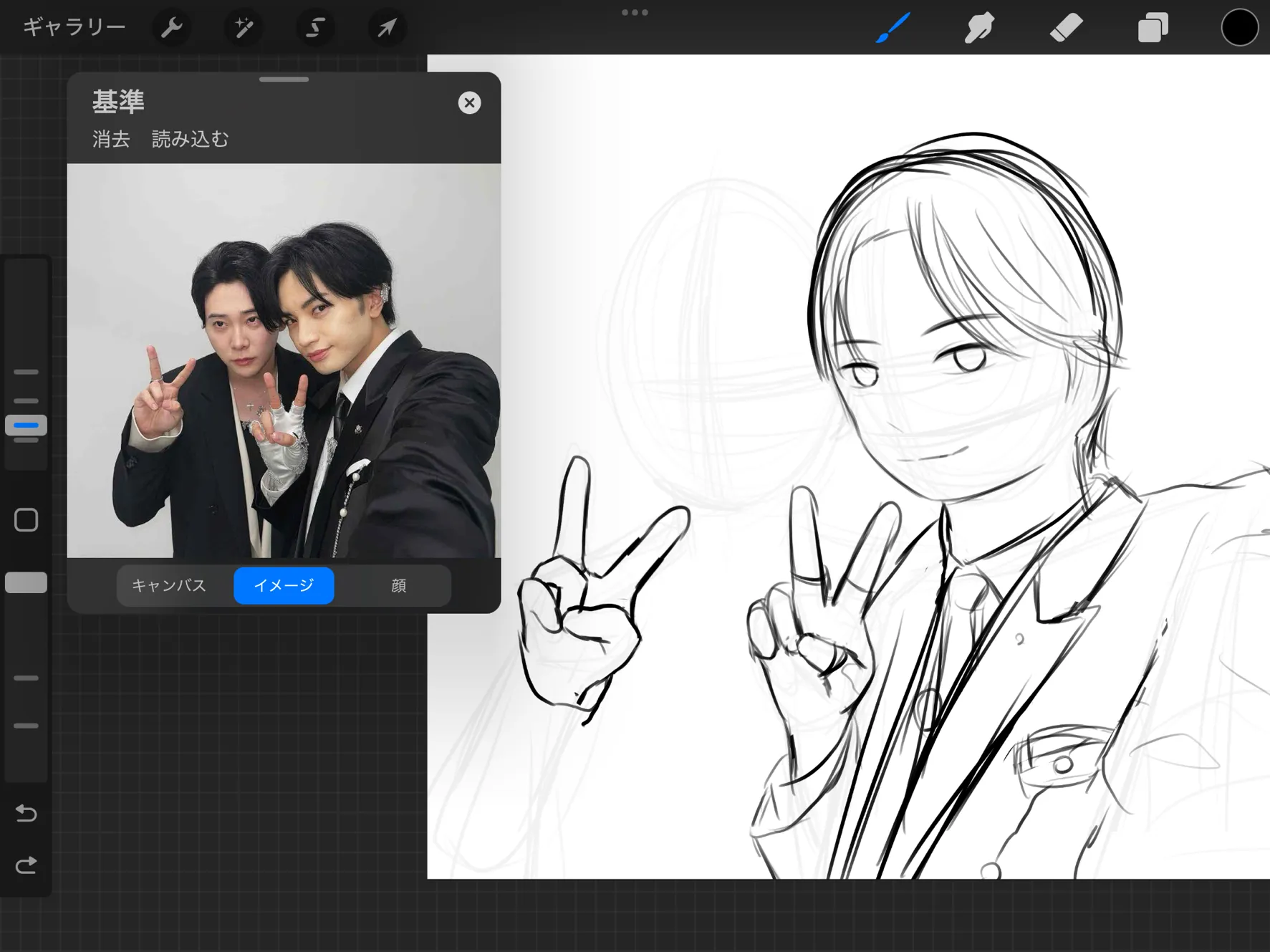The image size is (1270, 952).
Task: Activate the Transform arrow tool
Action: click(x=387, y=28)
